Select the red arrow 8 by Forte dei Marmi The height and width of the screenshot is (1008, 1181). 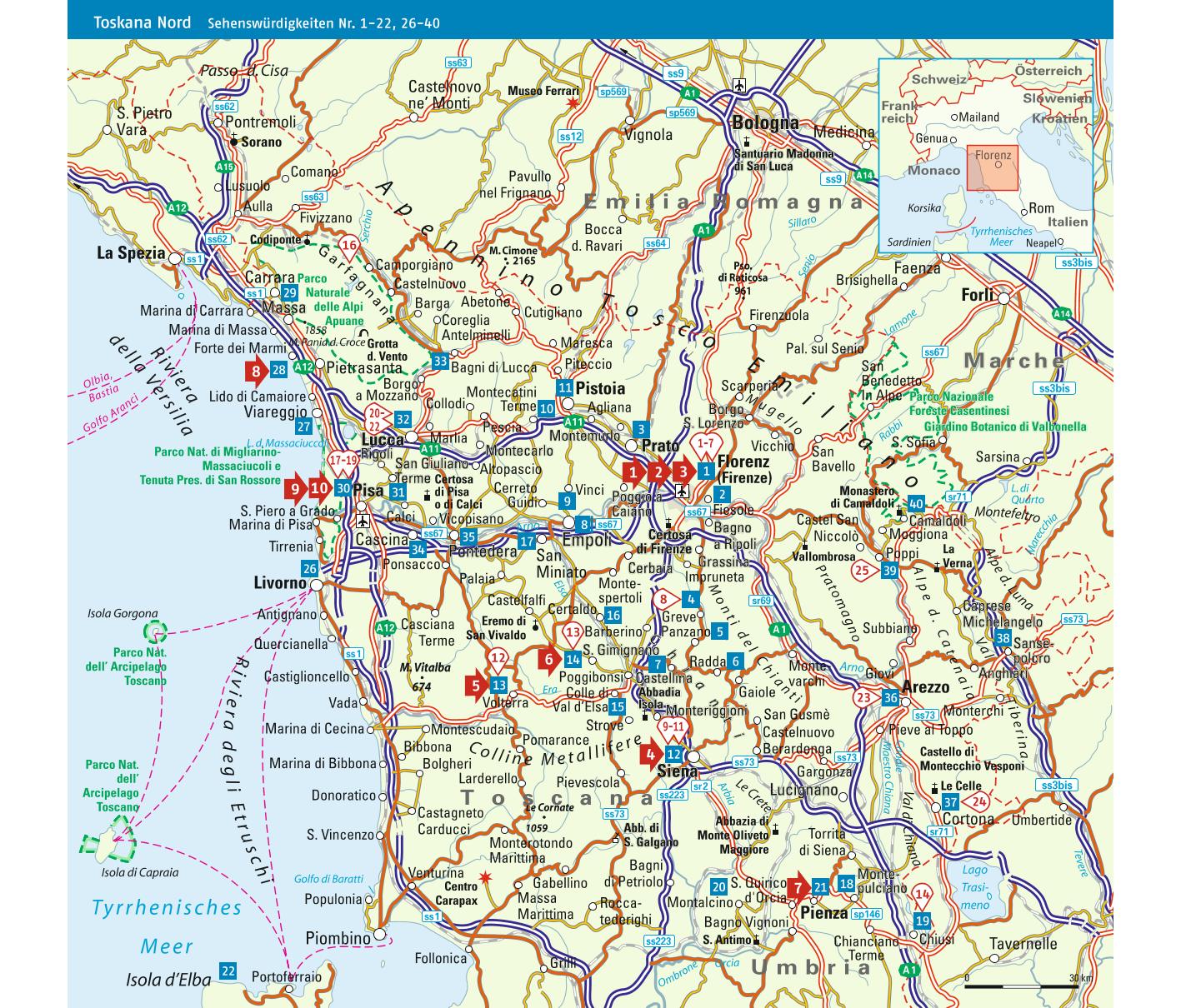tap(255, 372)
